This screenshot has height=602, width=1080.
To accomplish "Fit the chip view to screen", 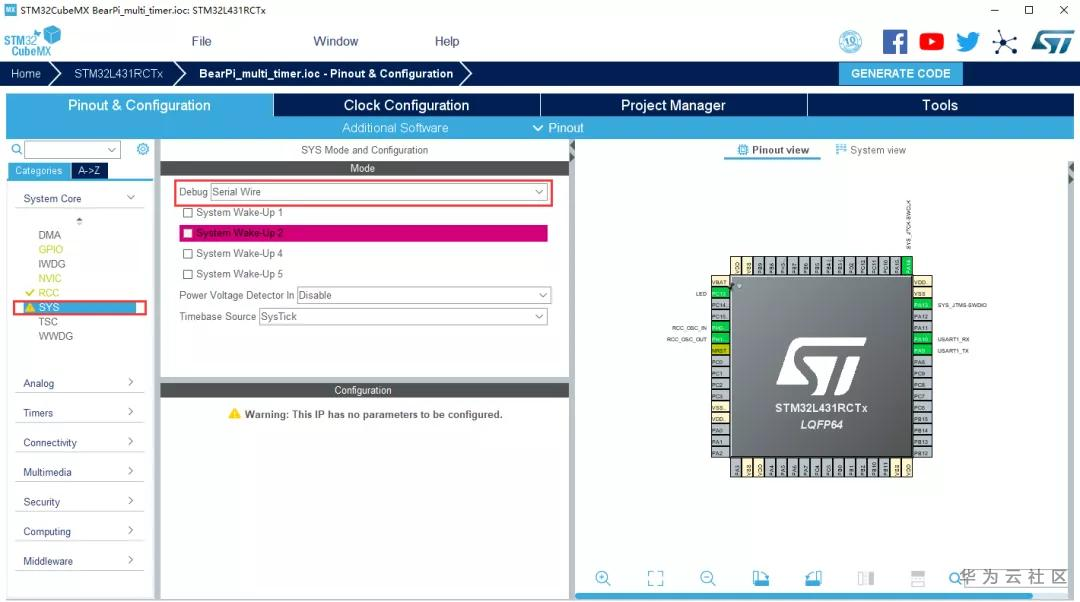I will [656, 578].
